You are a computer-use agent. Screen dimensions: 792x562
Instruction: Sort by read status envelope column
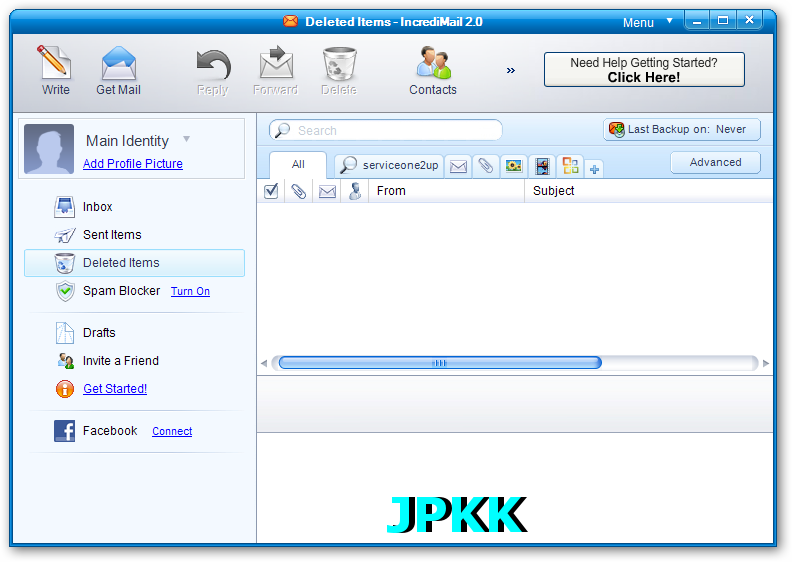tap(327, 191)
